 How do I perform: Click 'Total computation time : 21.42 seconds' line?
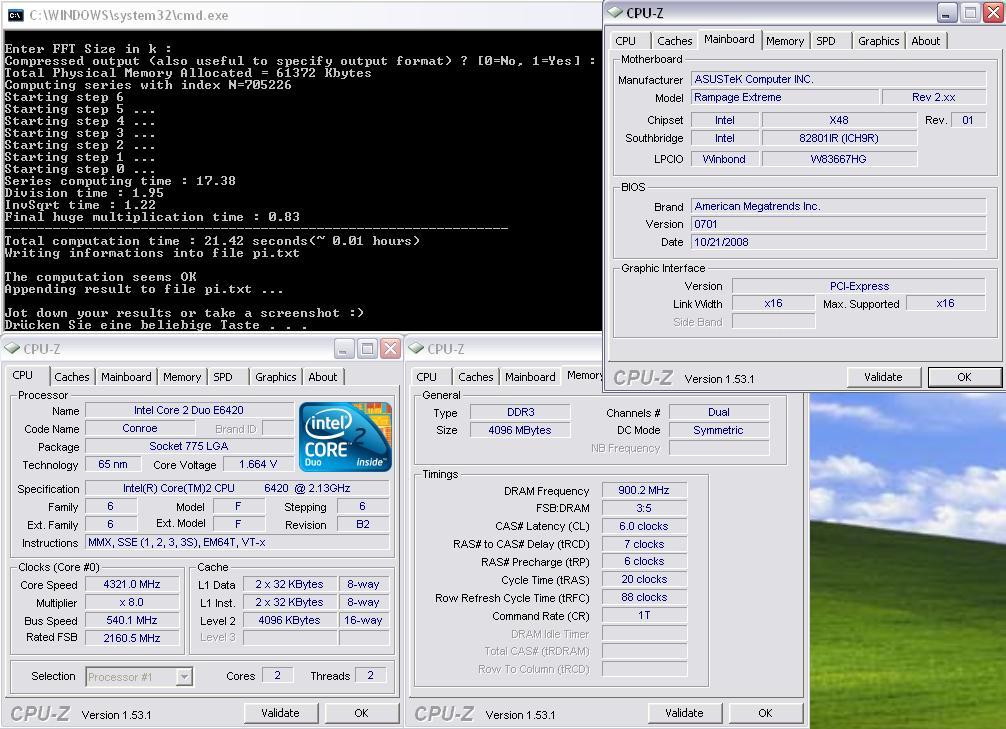(x=212, y=241)
